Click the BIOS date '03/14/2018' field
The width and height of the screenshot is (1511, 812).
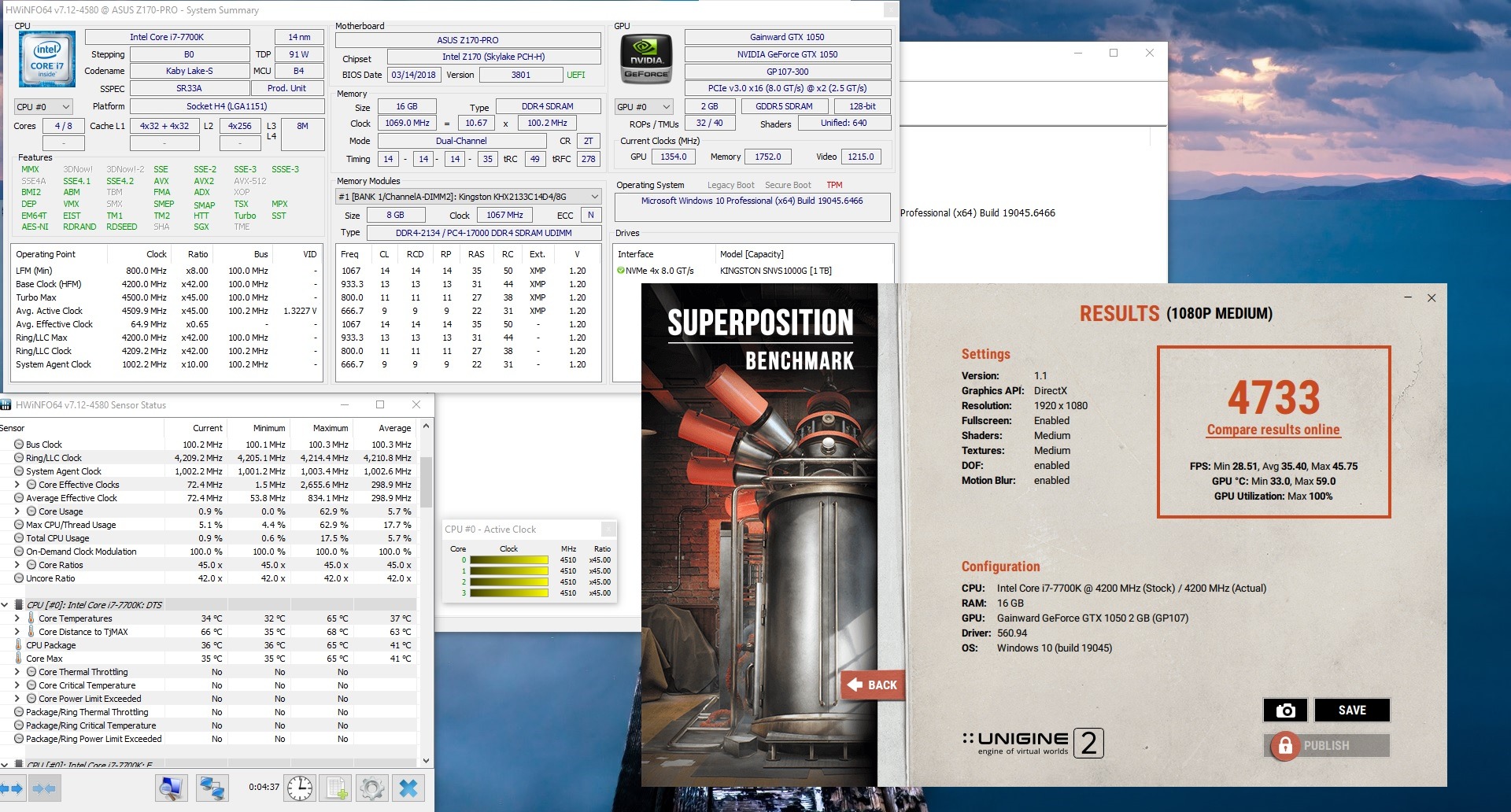coord(414,75)
